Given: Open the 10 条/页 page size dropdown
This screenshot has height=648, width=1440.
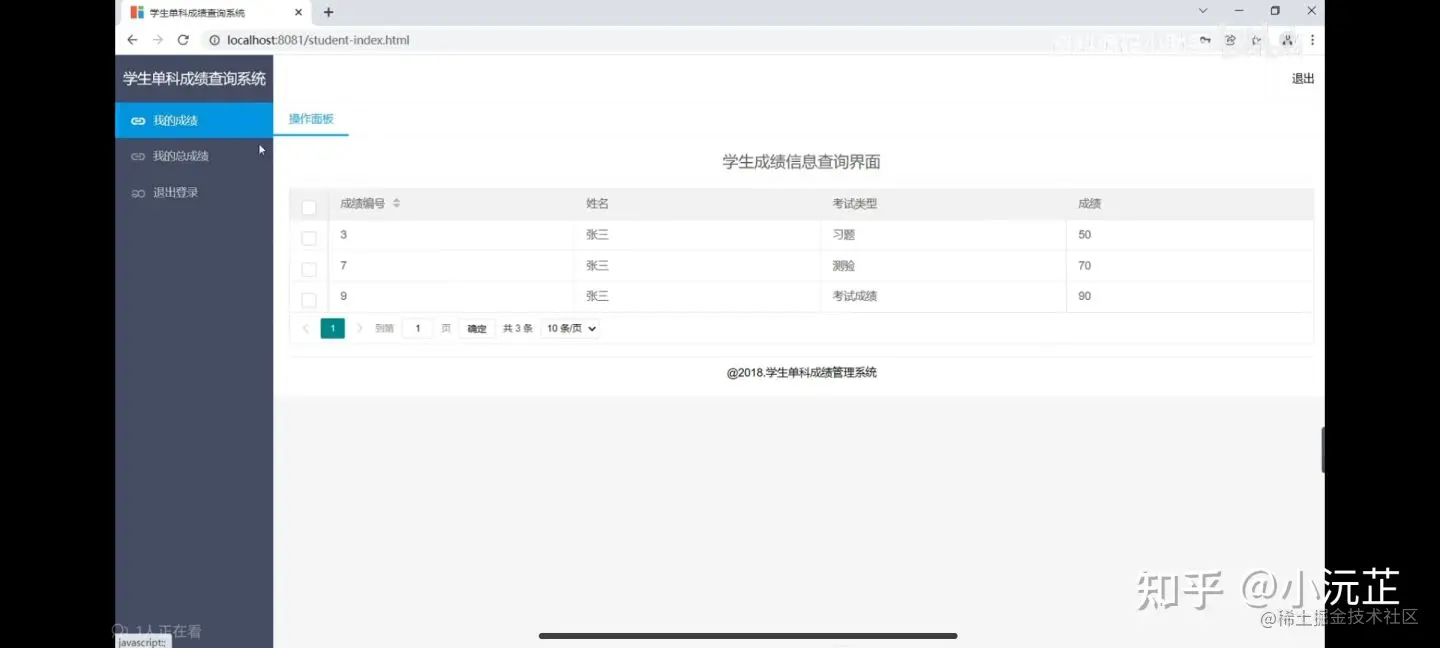Looking at the screenshot, I should point(570,328).
